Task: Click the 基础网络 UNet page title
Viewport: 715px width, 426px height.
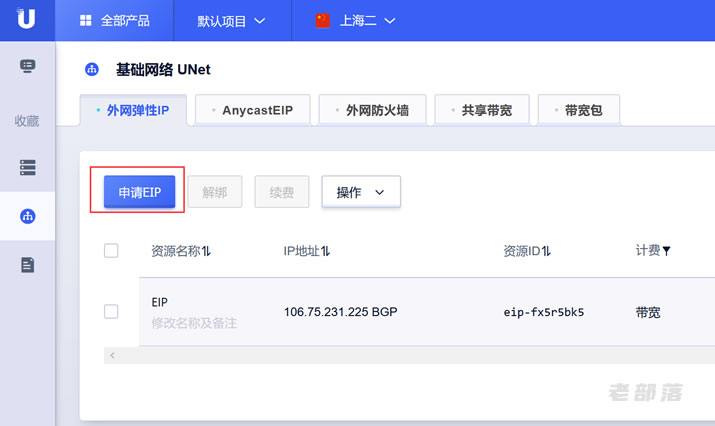Action: pyautogui.click(x=163, y=70)
